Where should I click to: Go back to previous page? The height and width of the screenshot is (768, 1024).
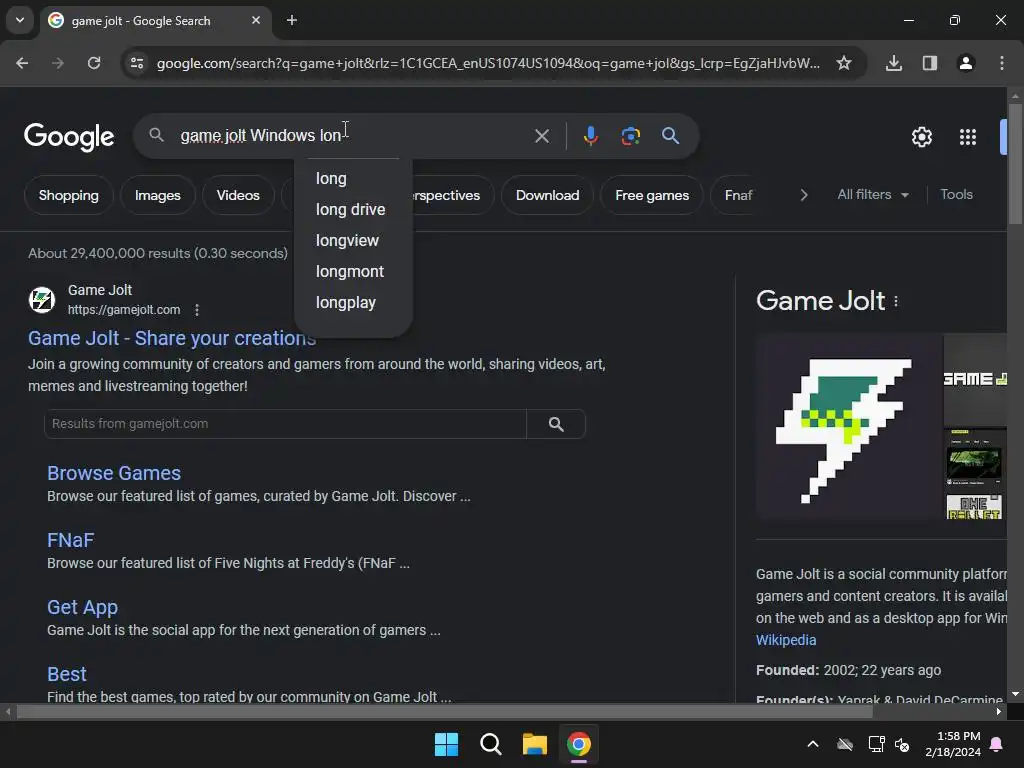coord(22,63)
